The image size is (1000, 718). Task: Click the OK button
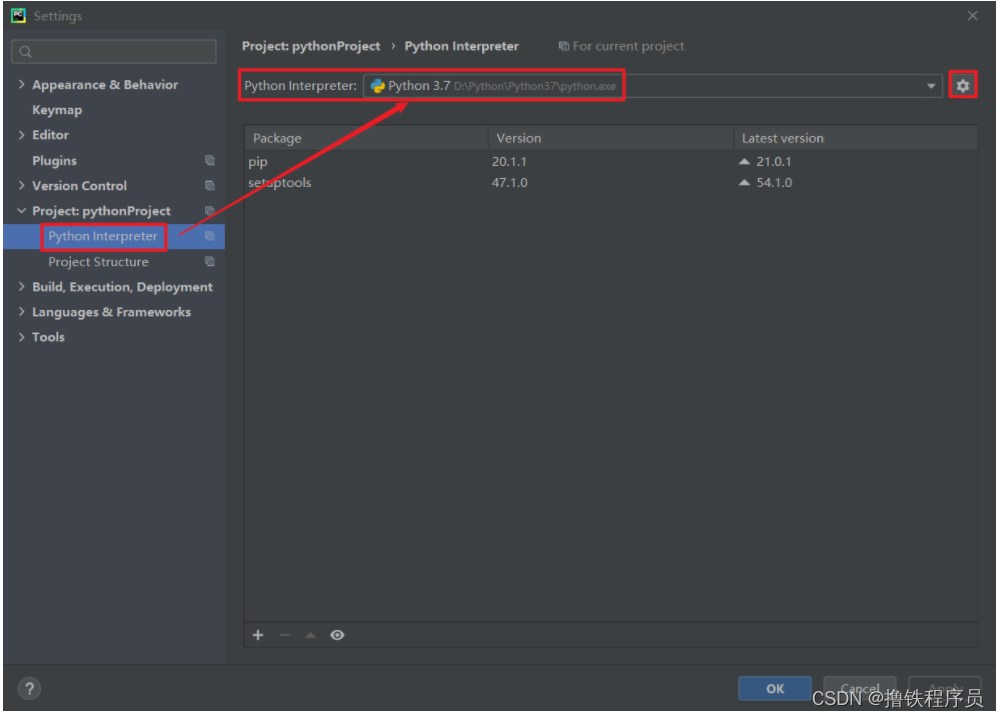click(x=775, y=689)
